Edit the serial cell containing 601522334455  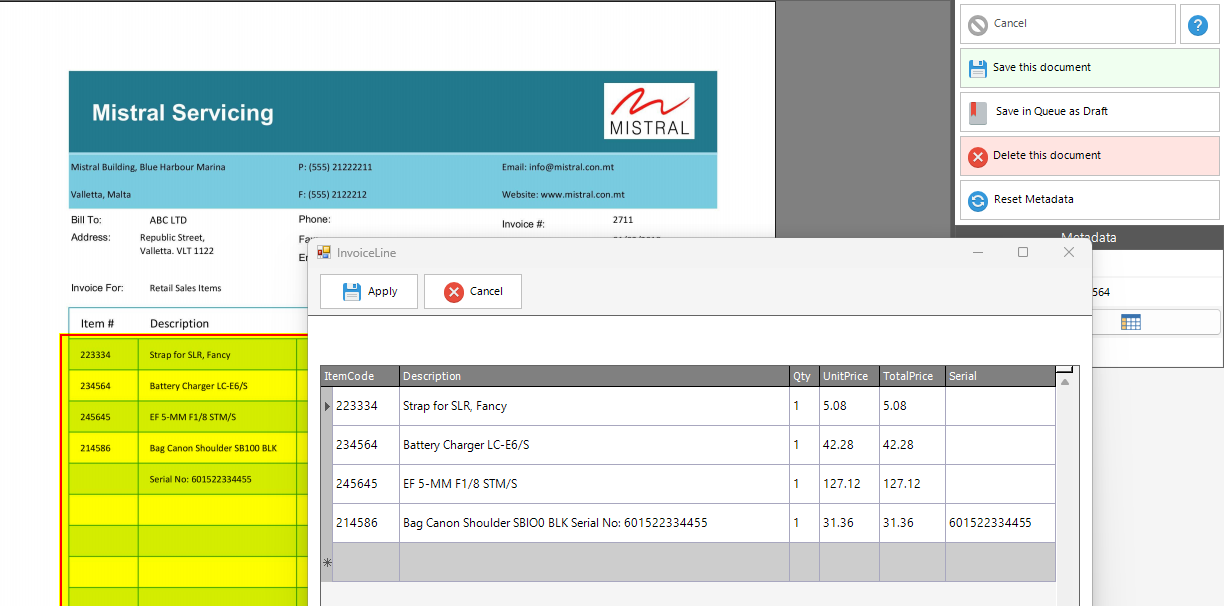[x=1000, y=523]
